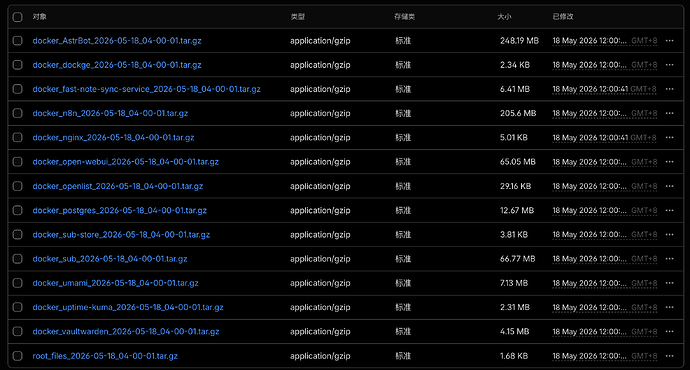Select the docker_postgres file checkbox

point(18,210)
